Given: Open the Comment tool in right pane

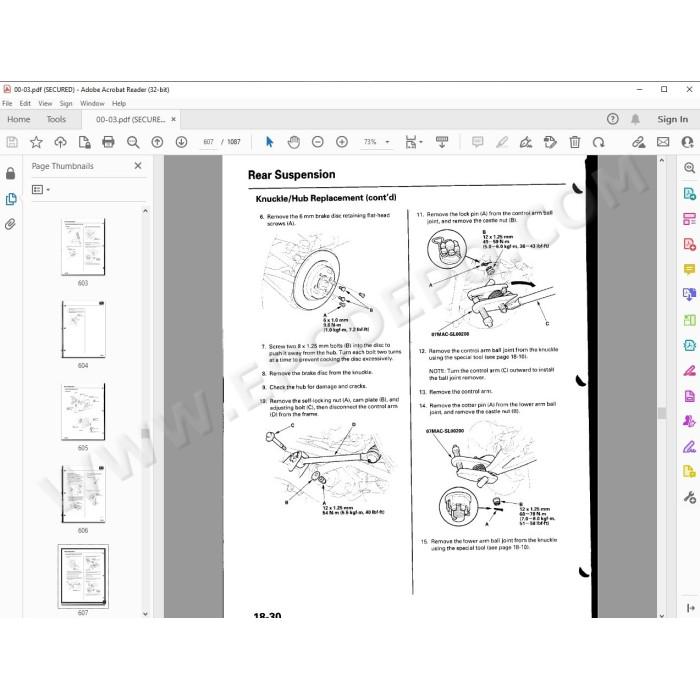Looking at the screenshot, I should (689, 269).
